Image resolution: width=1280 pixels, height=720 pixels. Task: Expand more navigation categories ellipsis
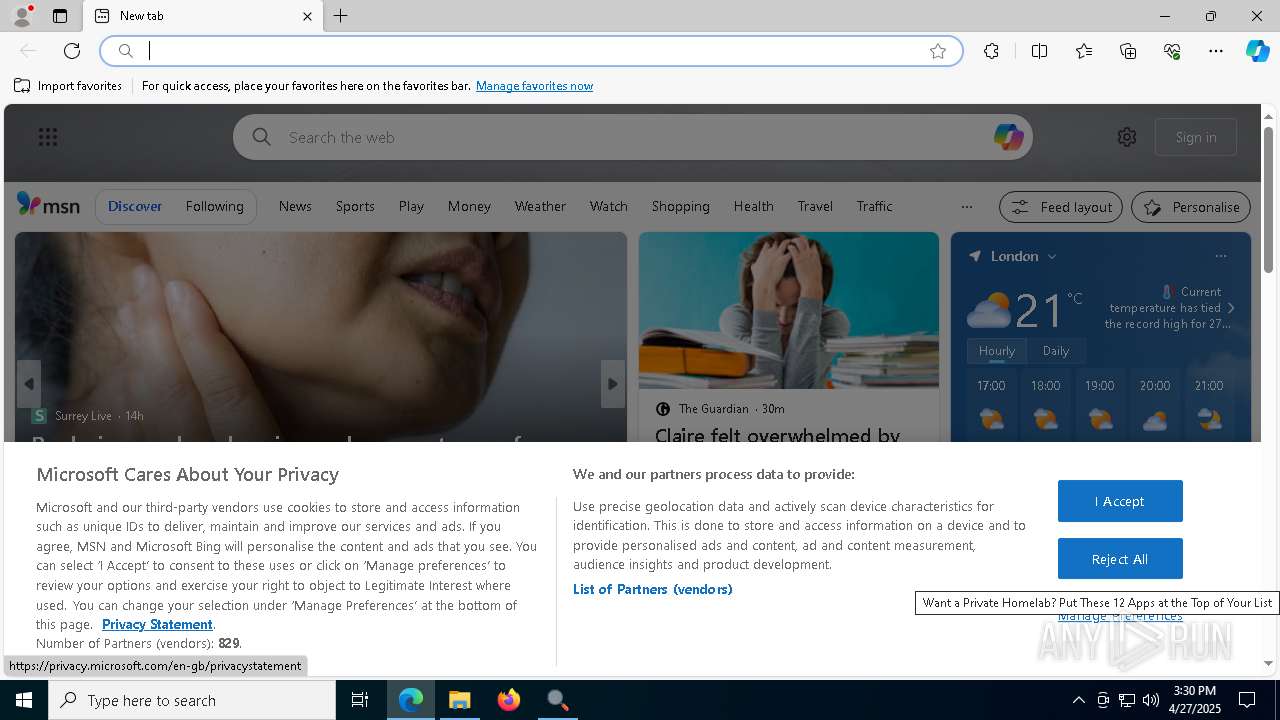[x=966, y=207]
